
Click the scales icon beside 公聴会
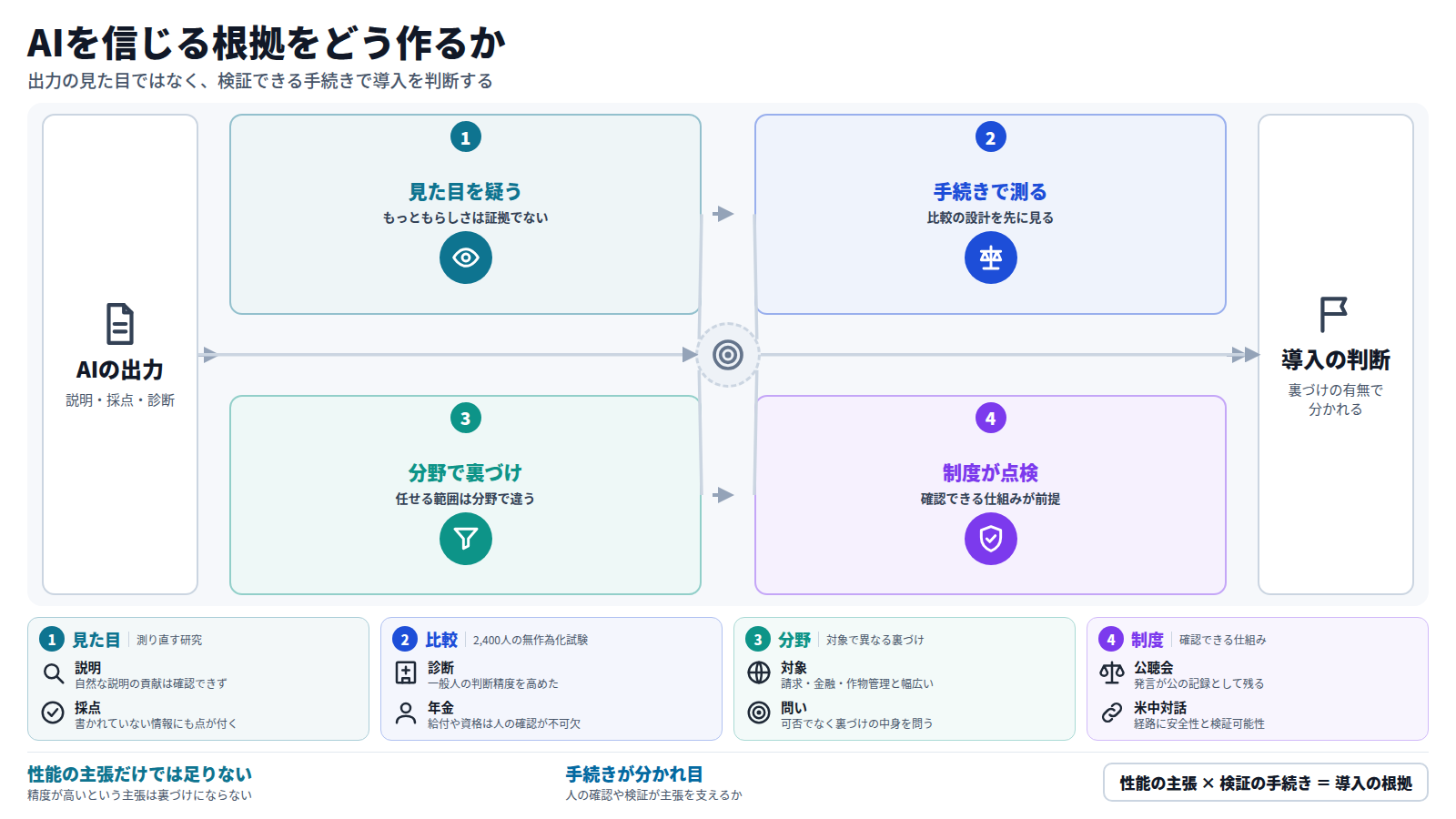[x=1112, y=672]
